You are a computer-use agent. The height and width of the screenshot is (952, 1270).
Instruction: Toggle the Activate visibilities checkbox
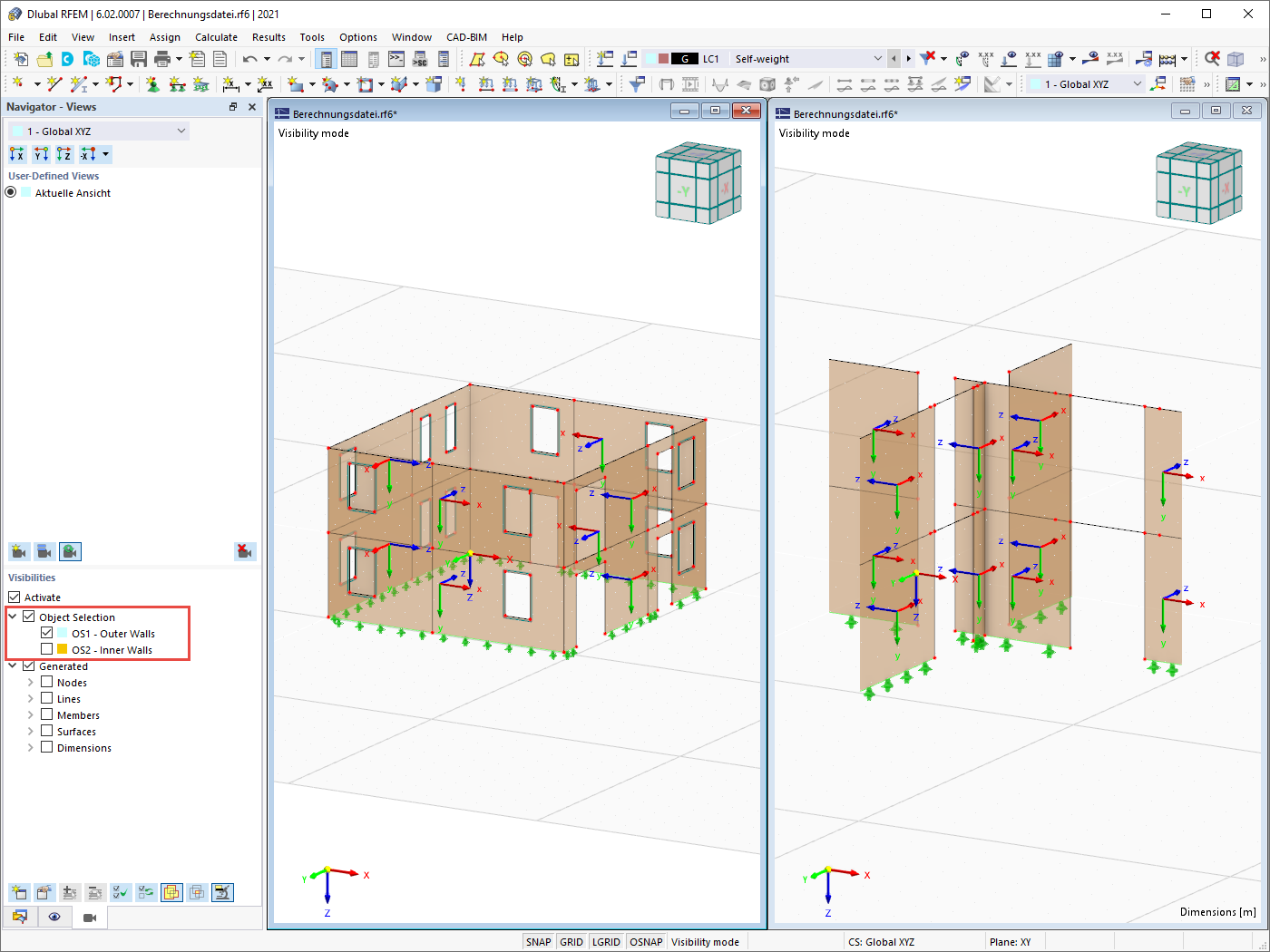14,597
